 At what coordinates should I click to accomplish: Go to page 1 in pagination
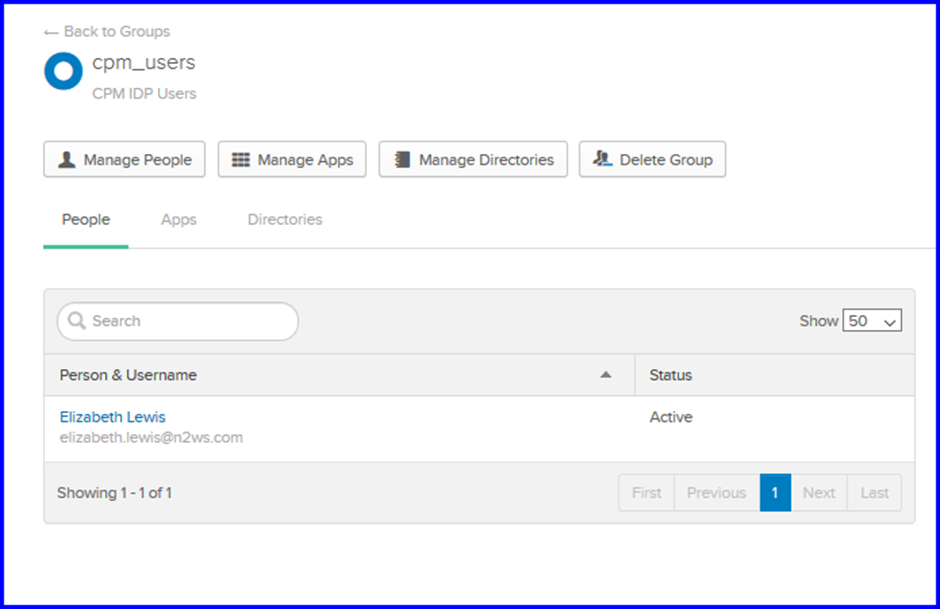coord(775,493)
